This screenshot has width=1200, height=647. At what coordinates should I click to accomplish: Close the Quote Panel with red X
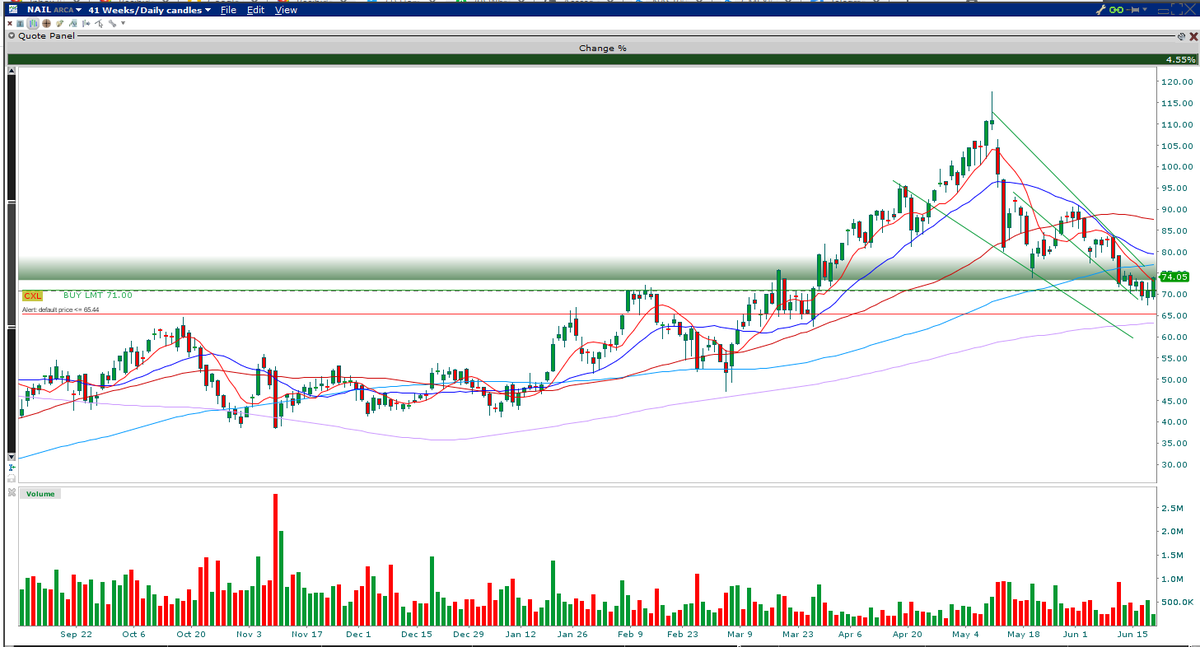[1194, 36]
